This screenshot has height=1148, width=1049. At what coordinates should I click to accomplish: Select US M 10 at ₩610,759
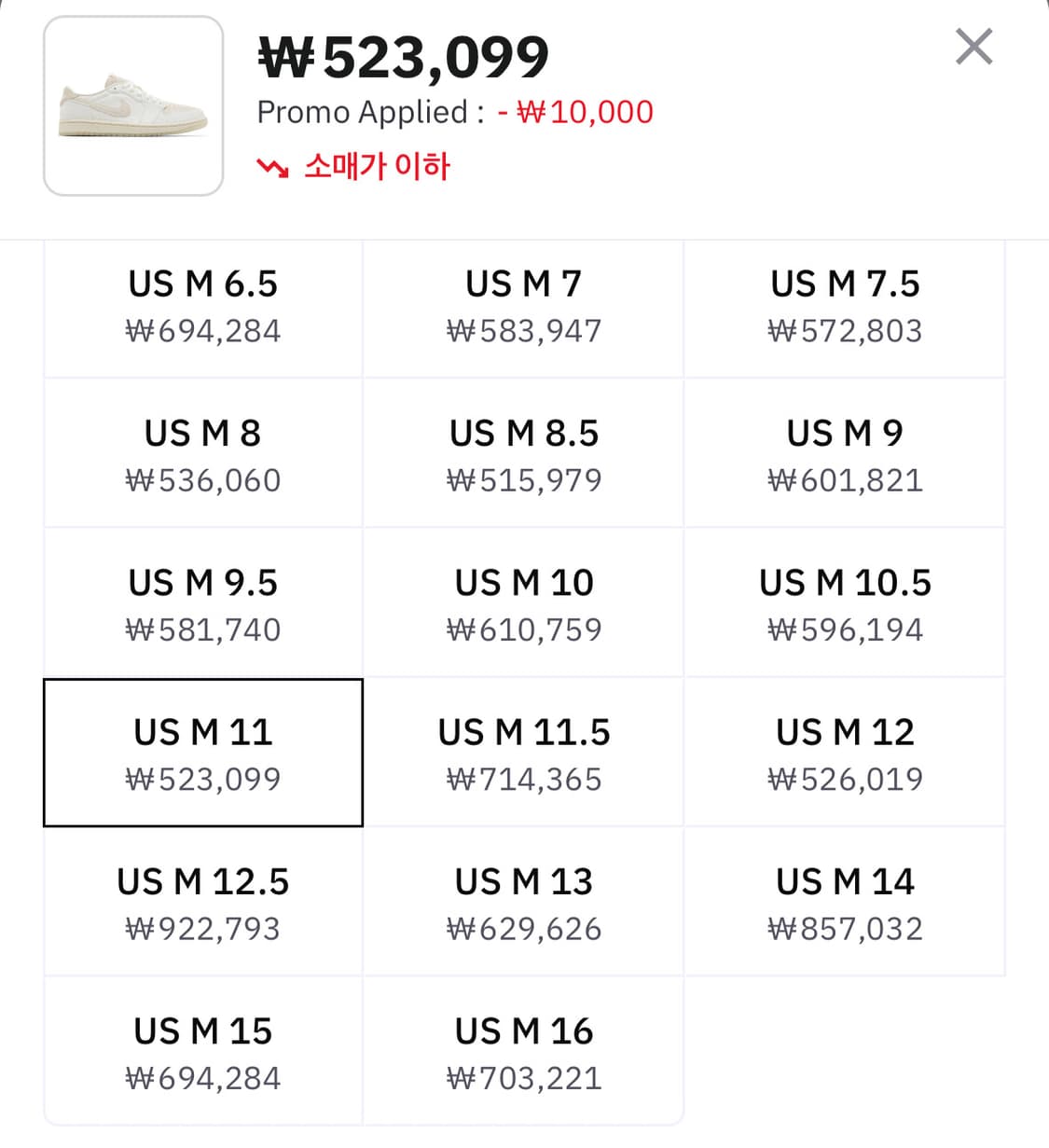tap(523, 605)
